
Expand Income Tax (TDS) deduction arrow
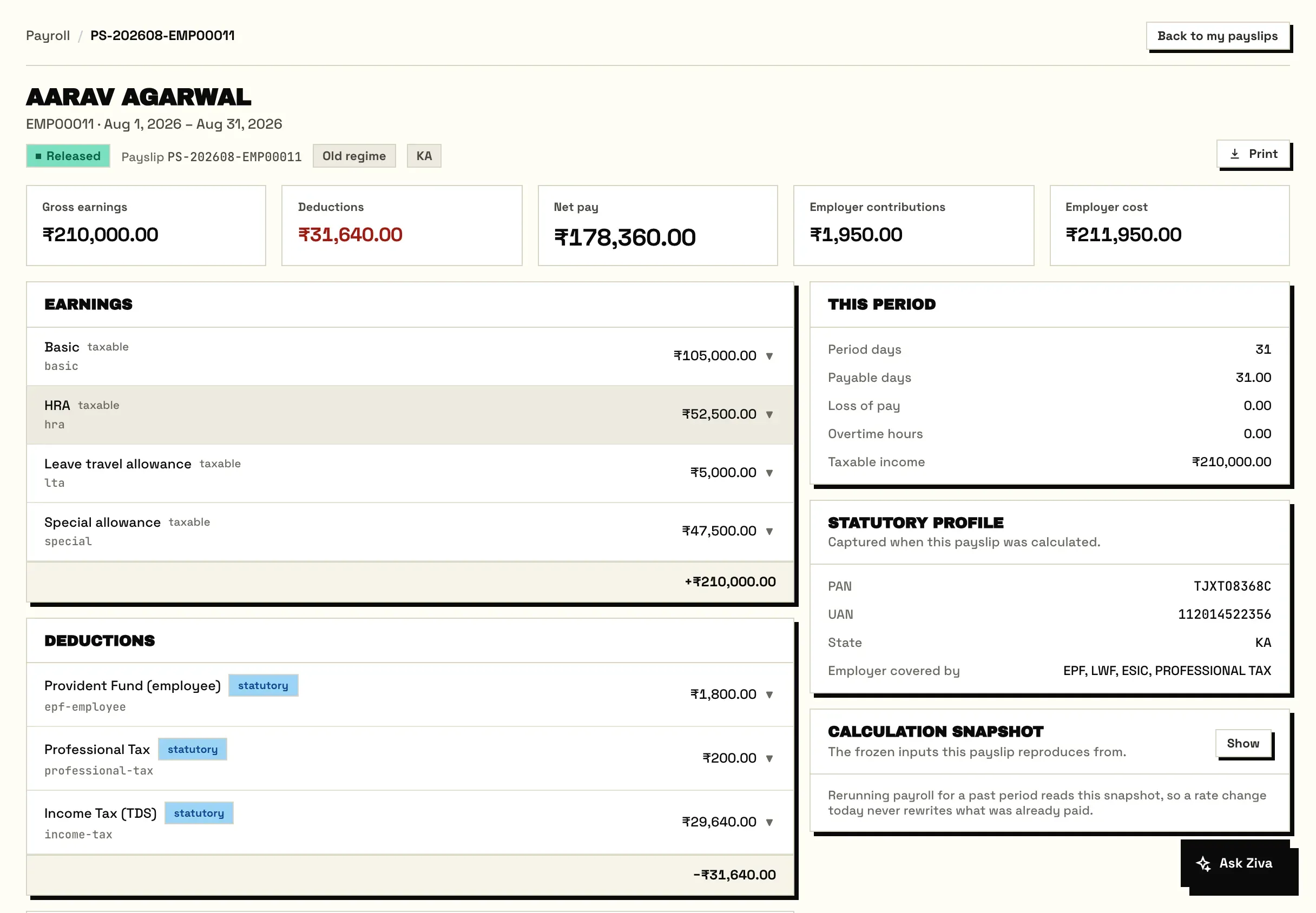769,822
